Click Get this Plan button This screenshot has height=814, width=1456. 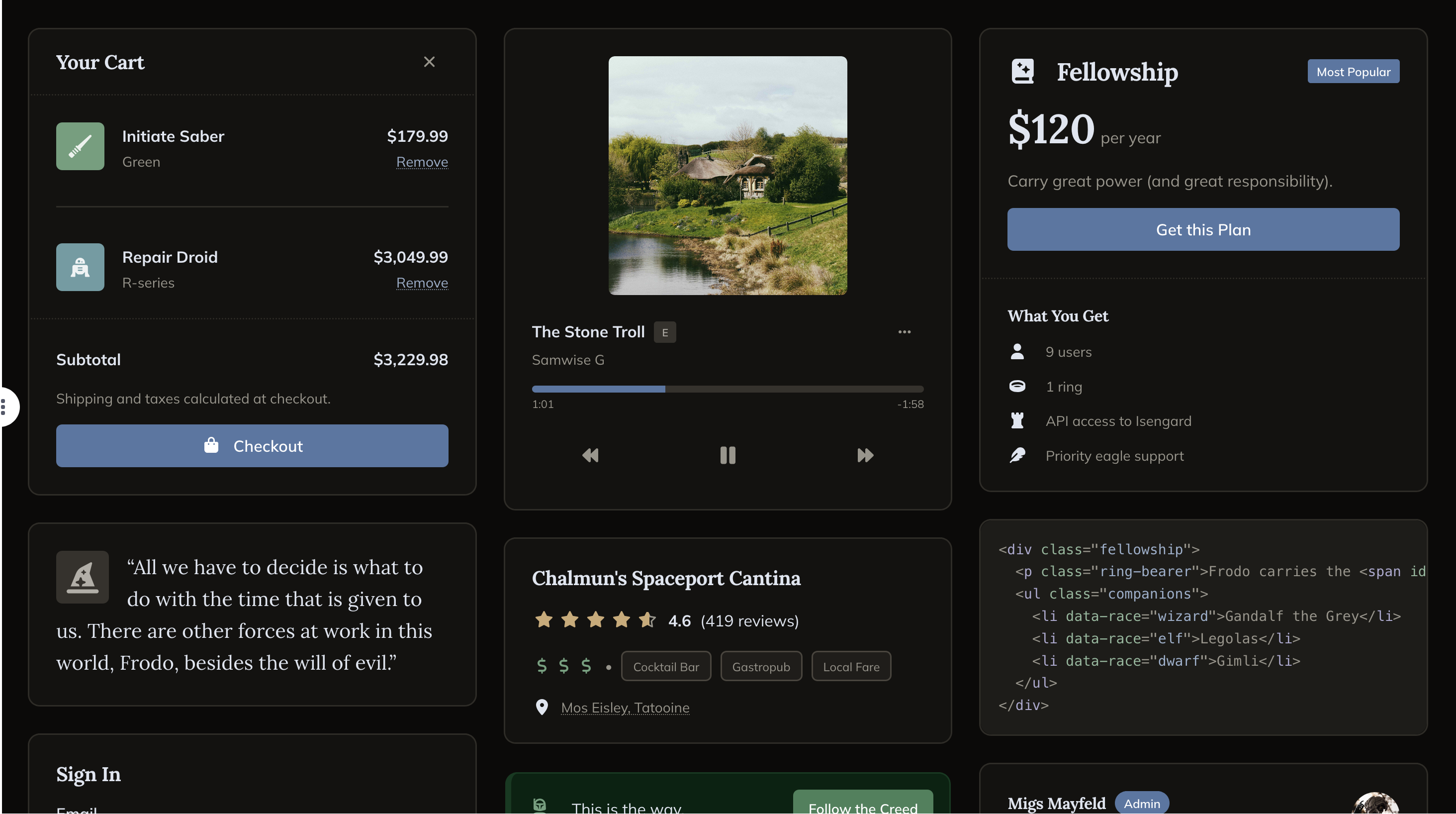1203,230
